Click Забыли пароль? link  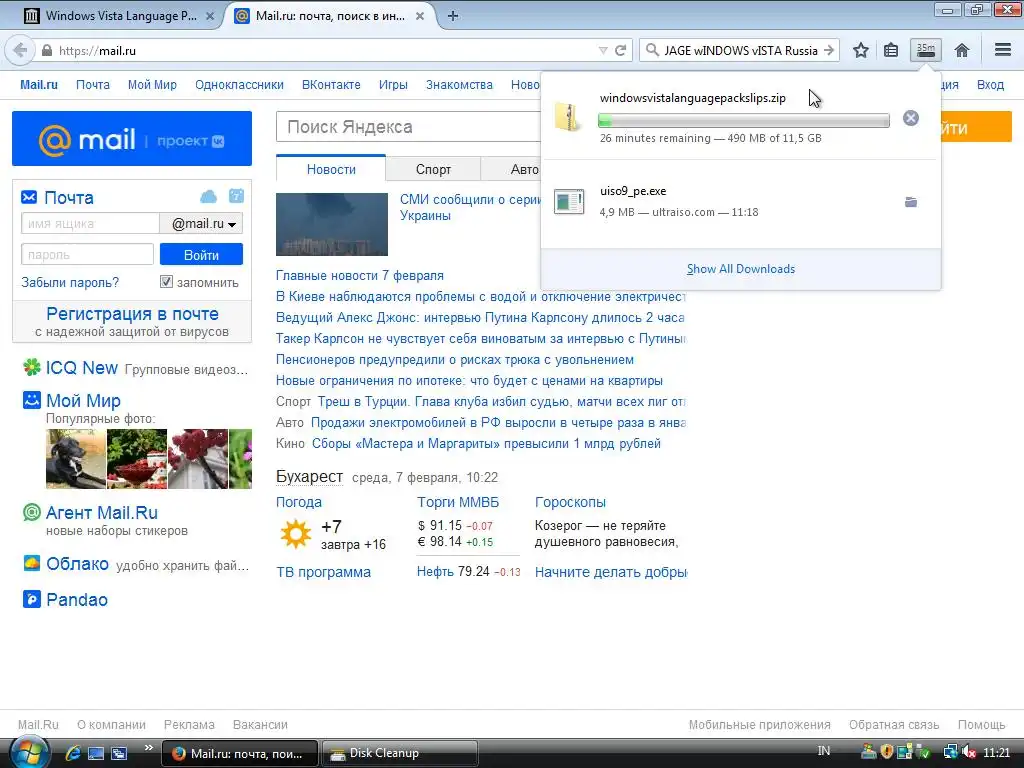click(70, 282)
